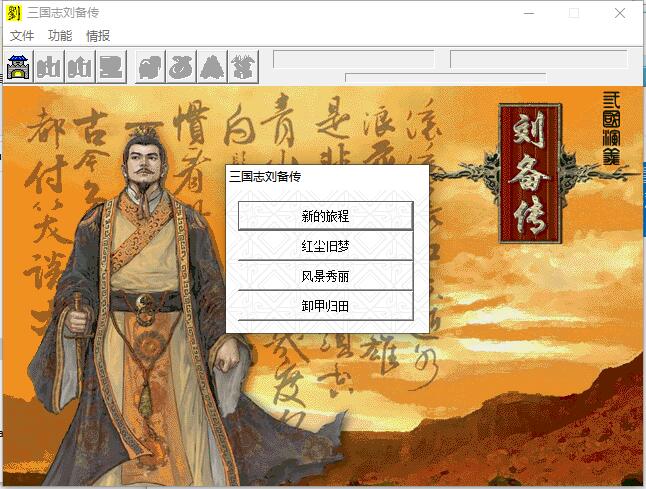The height and width of the screenshot is (489, 646).
Task: Close the 三国志刘备传 window
Action: point(620,13)
